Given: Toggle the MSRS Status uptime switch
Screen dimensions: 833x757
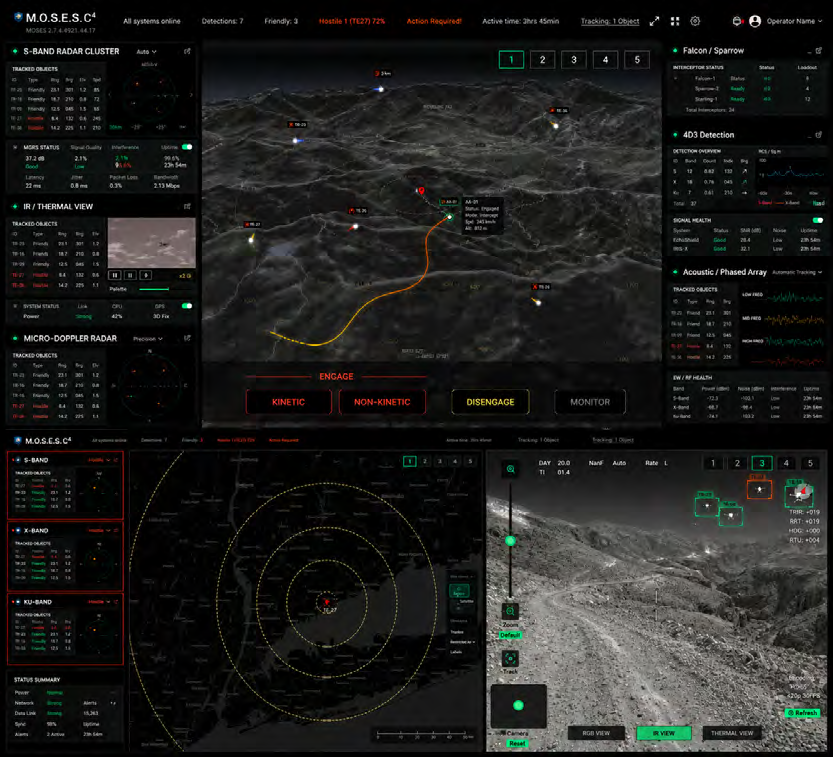Looking at the screenshot, I should click(186, 147).
